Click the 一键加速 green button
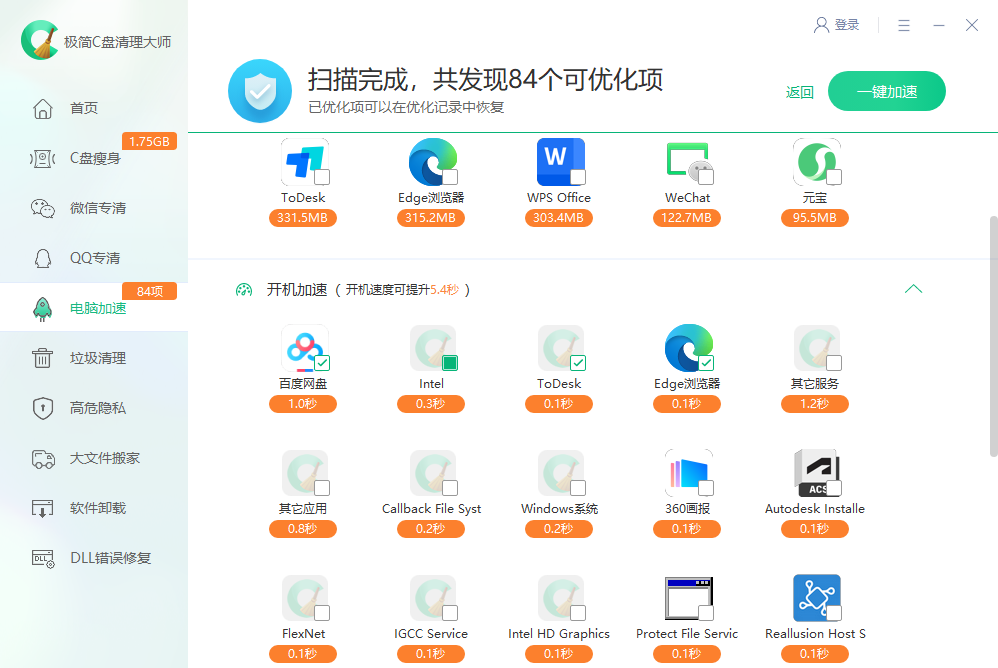The width and height of the screenshot is (998, 668). (x=886, y=90)
